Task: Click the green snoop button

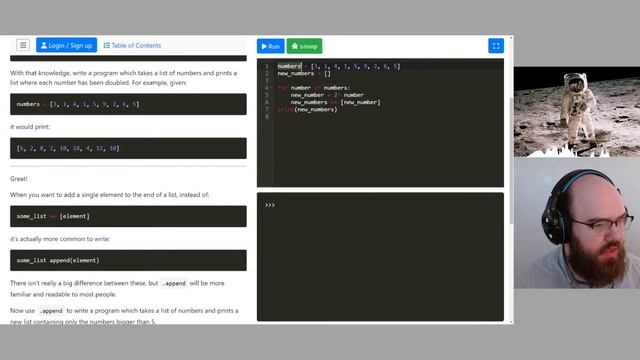Action: tap(304, 46)
